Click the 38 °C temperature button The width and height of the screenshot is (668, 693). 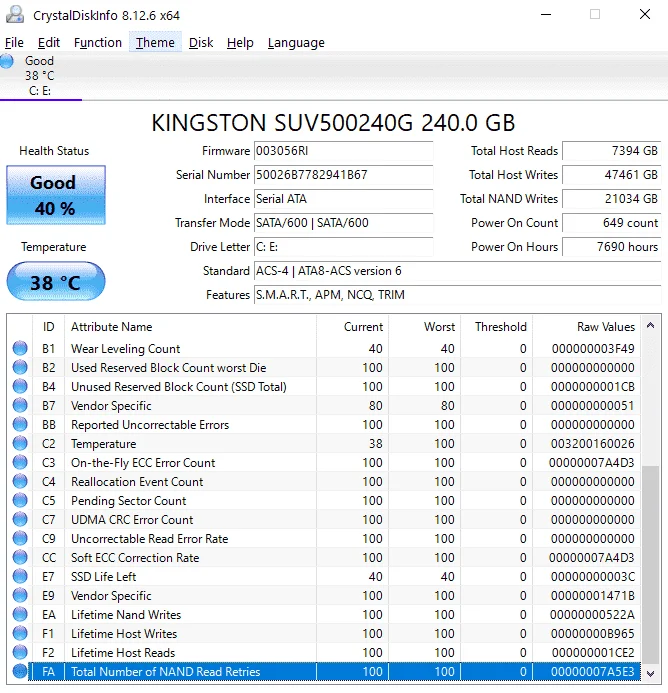click(x=56, y=282)
